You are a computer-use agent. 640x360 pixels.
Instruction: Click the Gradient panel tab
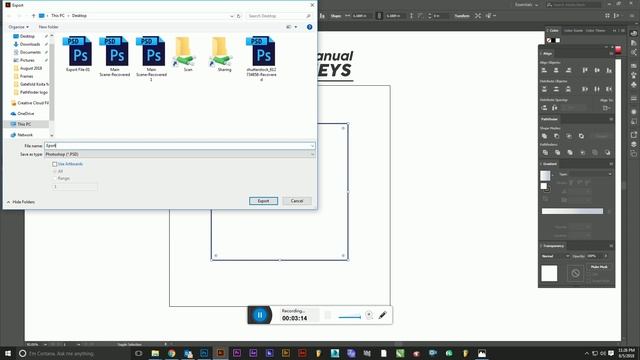549,164
